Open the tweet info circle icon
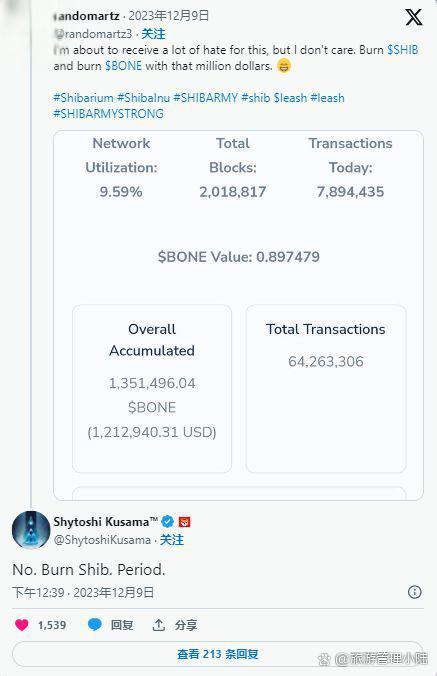Image resolution: width=437 pixels, height=676 pixels. (414, 592)
